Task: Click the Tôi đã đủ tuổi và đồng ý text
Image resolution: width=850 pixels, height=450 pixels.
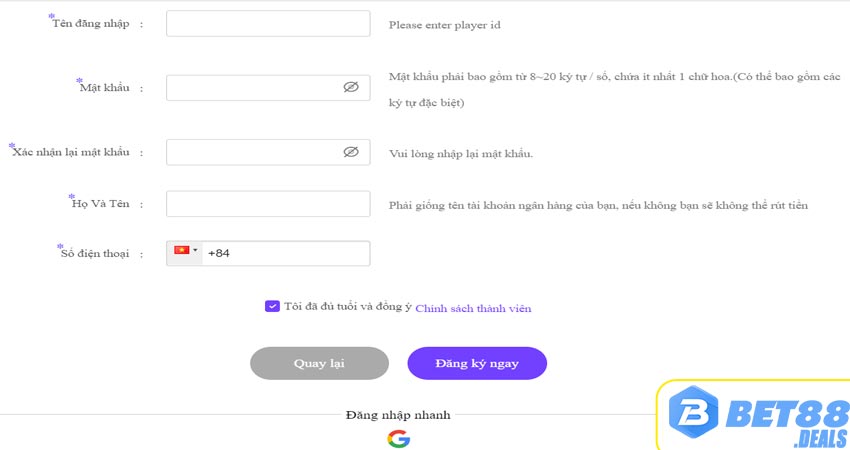Action: (348, 307)
